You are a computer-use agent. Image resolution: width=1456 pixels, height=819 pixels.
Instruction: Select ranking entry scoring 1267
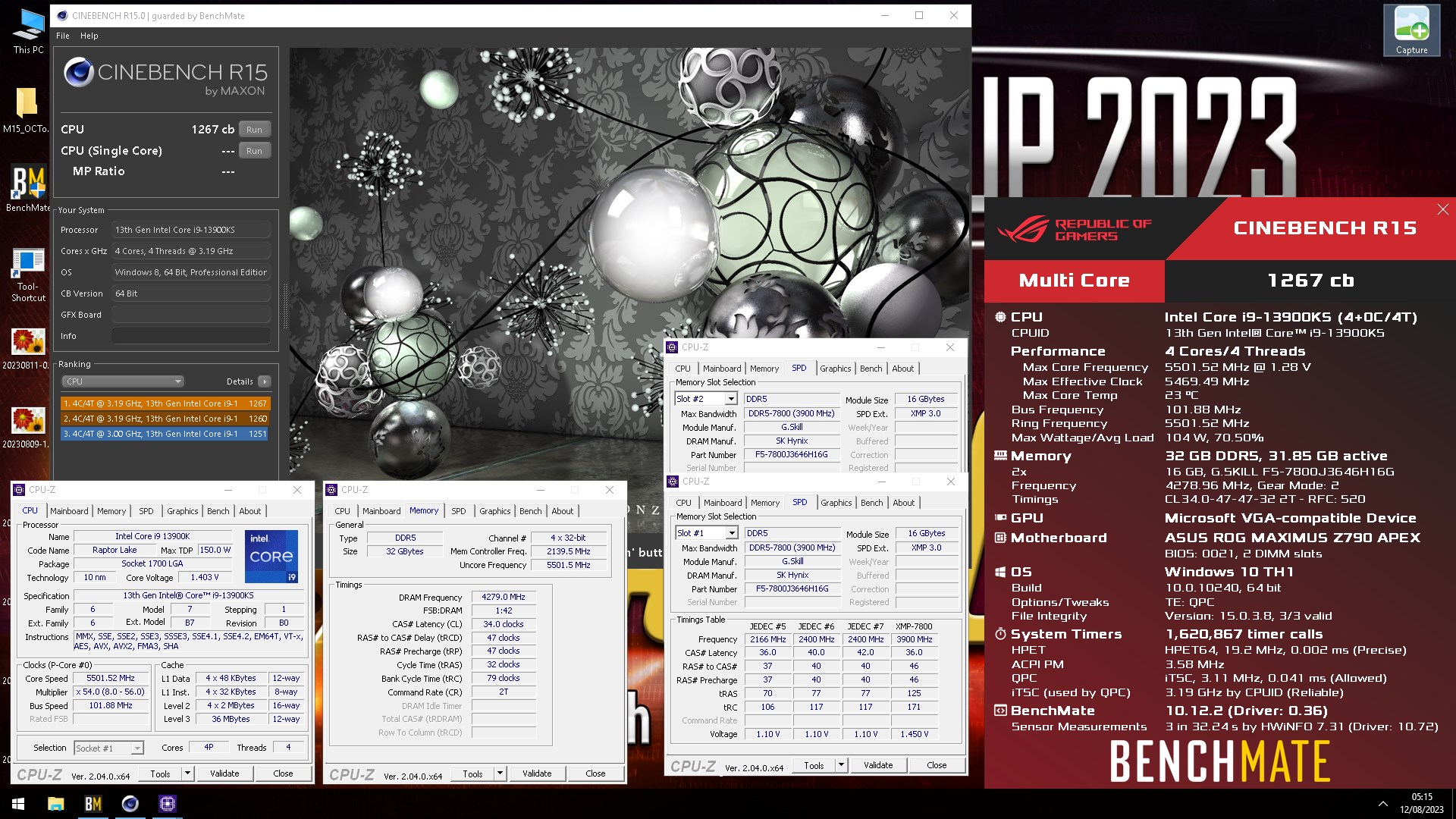[x=165, y=403]
